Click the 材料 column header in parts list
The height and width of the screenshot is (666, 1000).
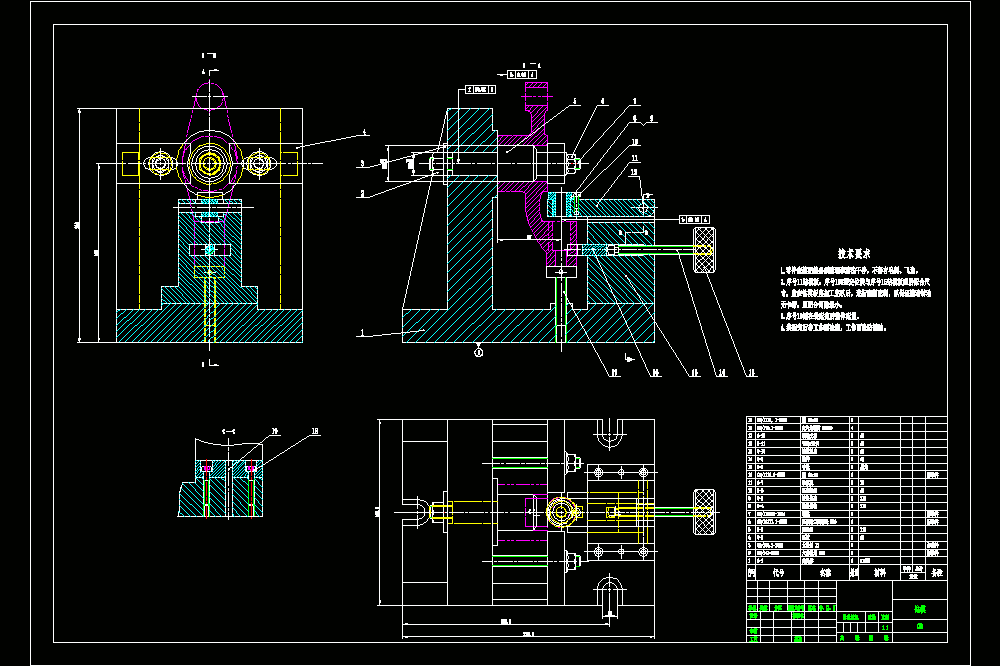tap(879, 573)
